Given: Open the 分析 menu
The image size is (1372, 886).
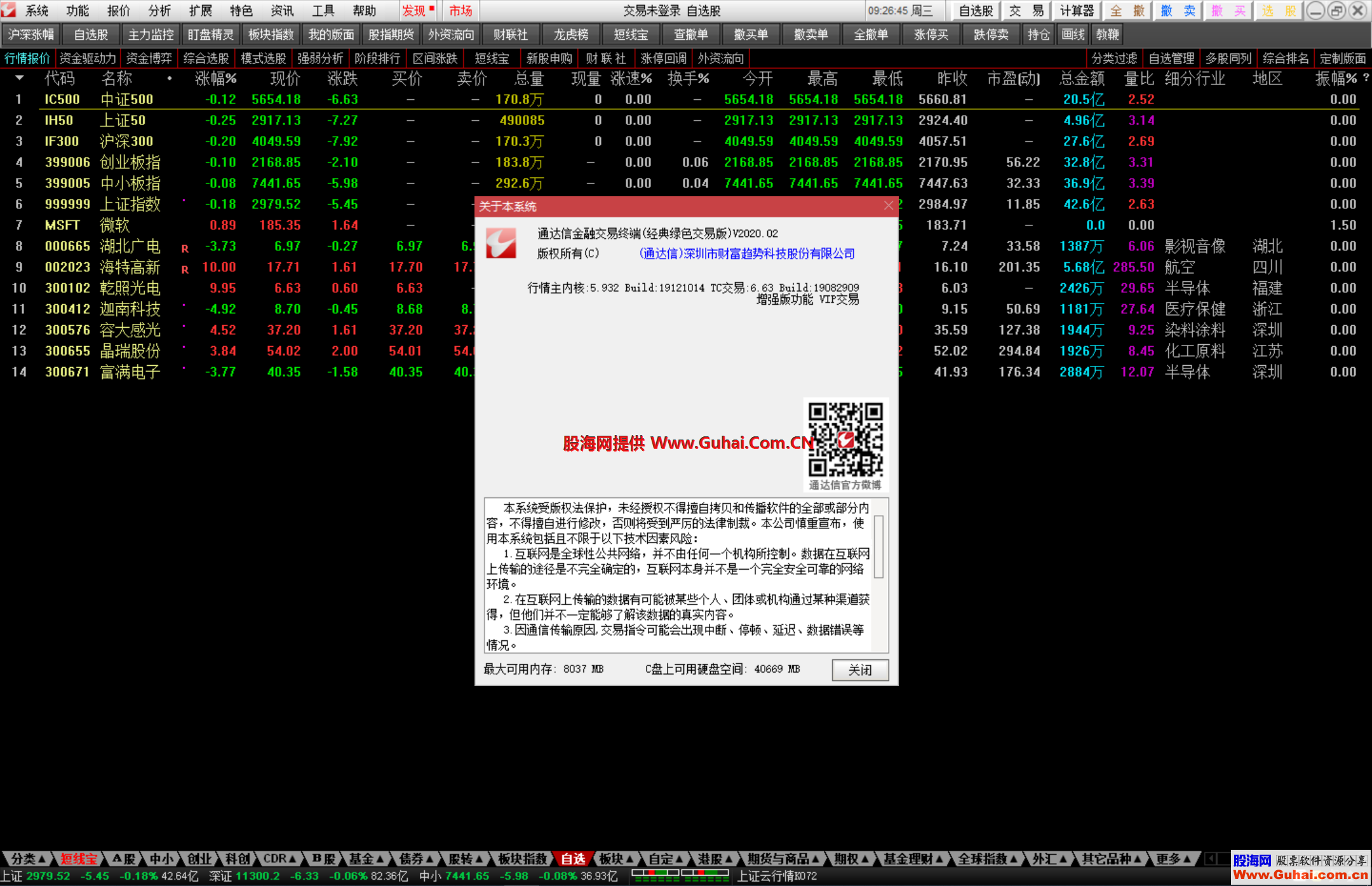Looking at the screenshot, I should pyautogui.click(x=159, y=11).
